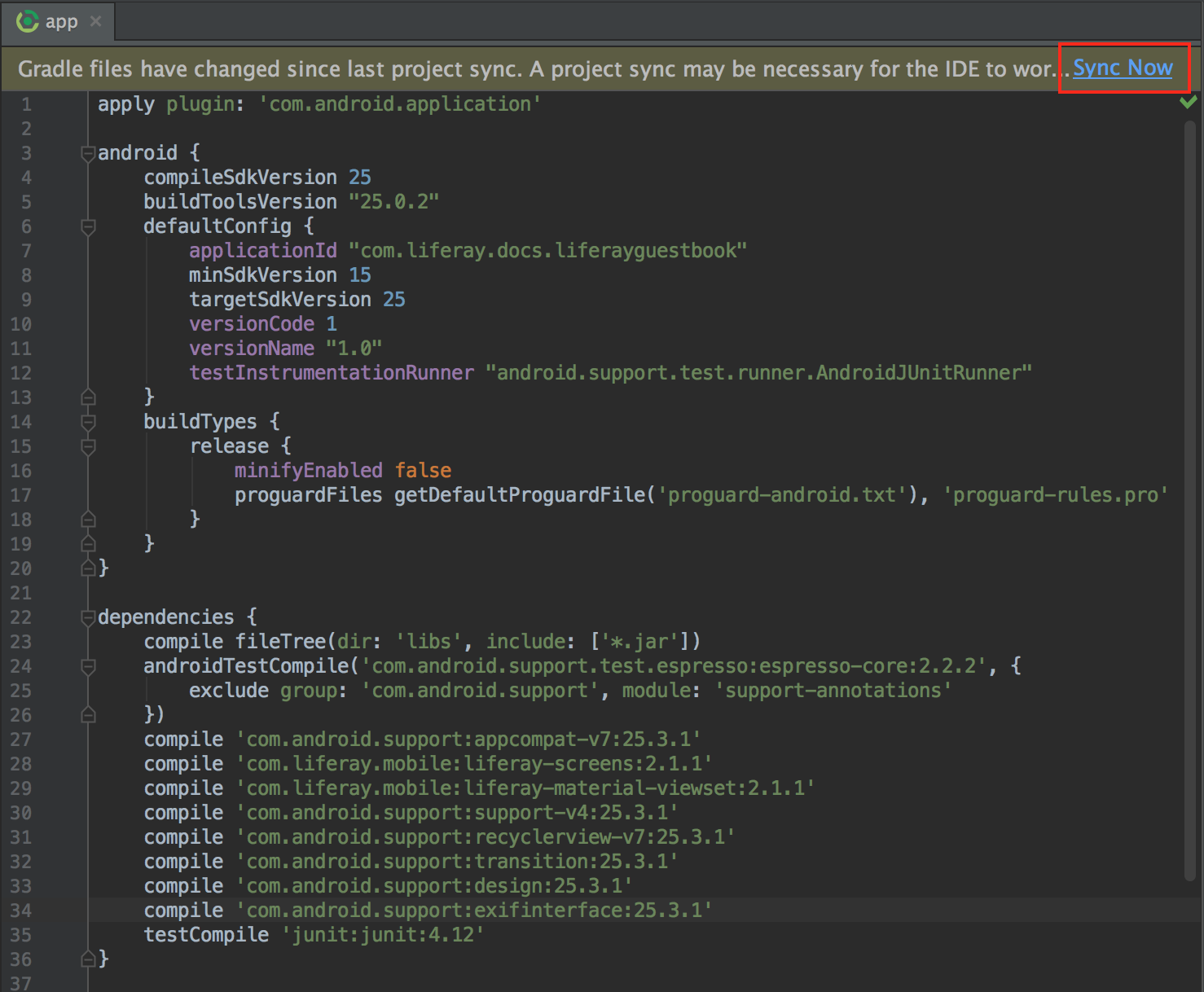Image resolution: width=1204 pixels, height=992 pixels.
Task: Click design:25.3.1 dependency line
Action: (x=389, y=886)
